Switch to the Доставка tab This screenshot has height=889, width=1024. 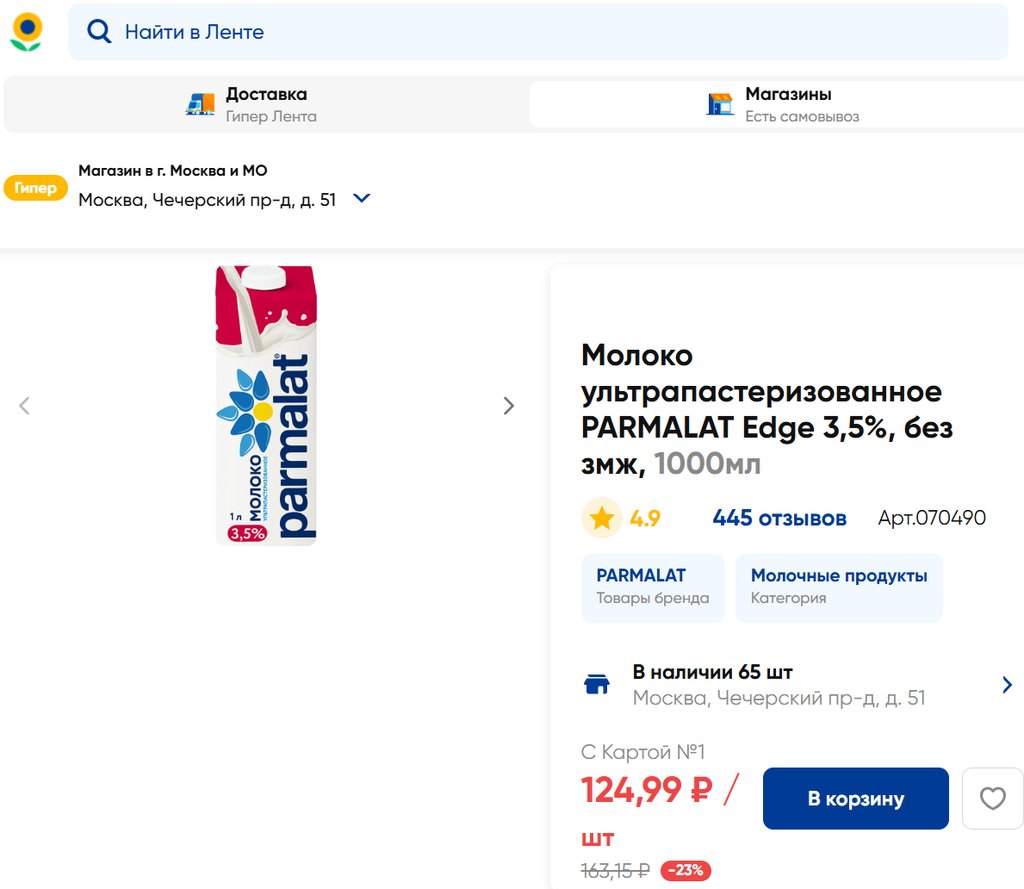click(266, 104)
